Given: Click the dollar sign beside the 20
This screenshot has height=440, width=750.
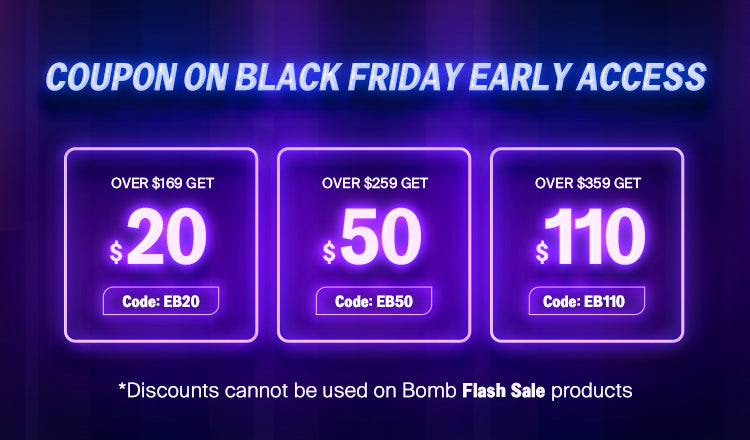Looking at the screenshot, I should 116,252.
